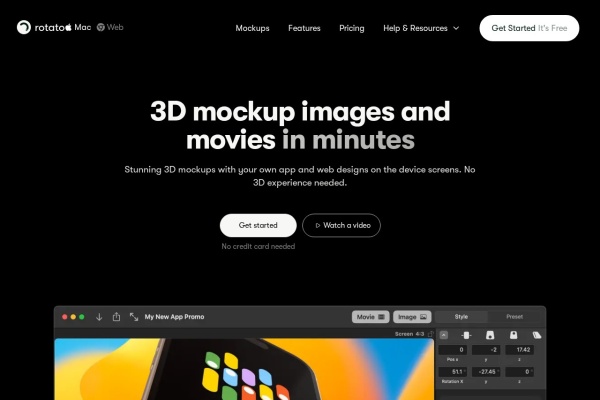Viewport: 600px width, 400px height.
Task: Click the Pos x field showing 0
Action: [x=452, y=350]
